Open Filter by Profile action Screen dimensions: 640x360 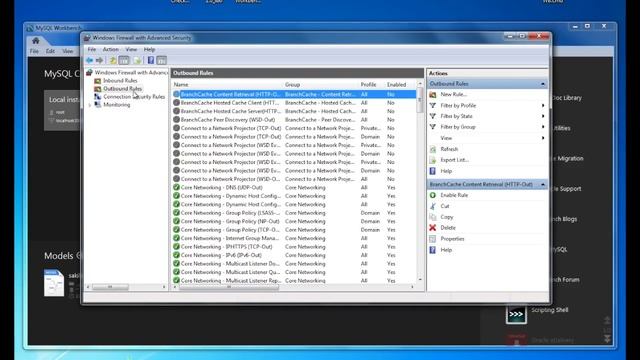tap(458, 105)
